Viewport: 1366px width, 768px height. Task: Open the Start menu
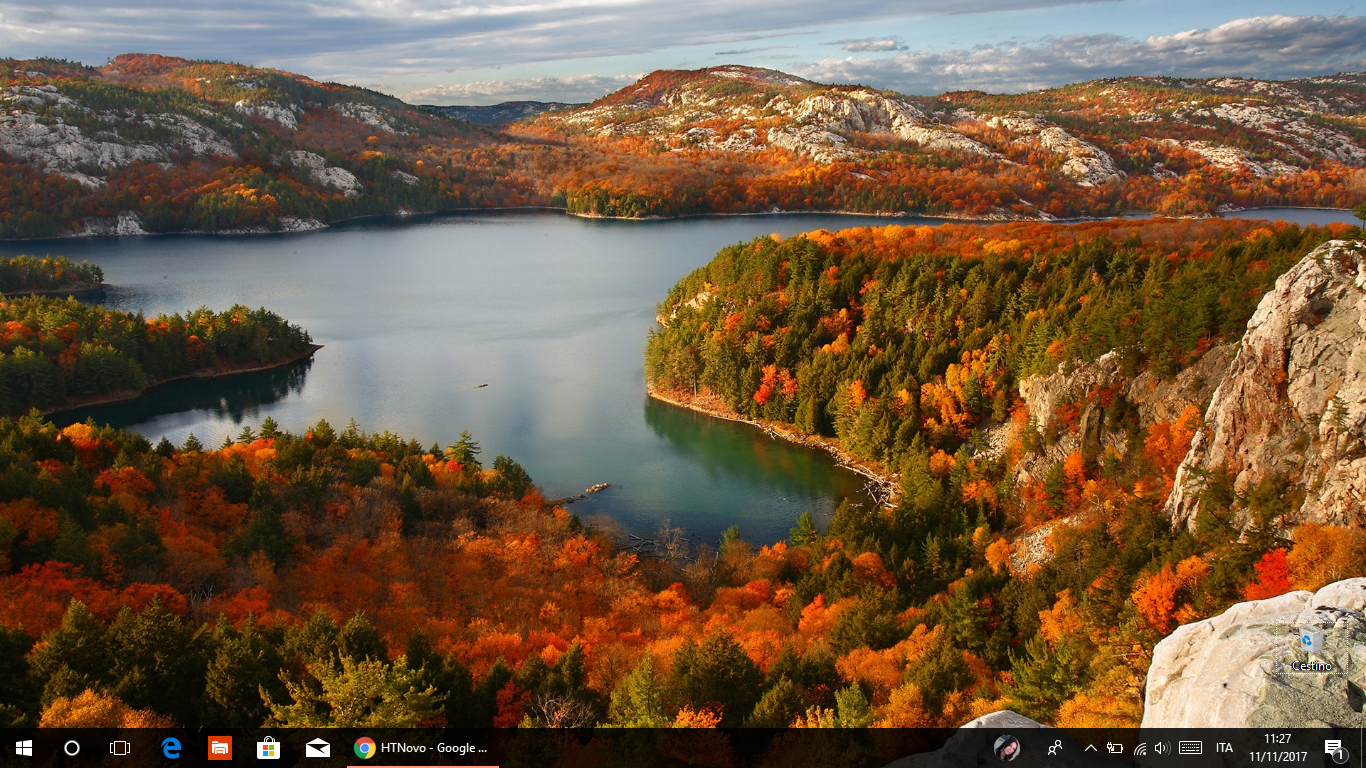coord(22,748)
